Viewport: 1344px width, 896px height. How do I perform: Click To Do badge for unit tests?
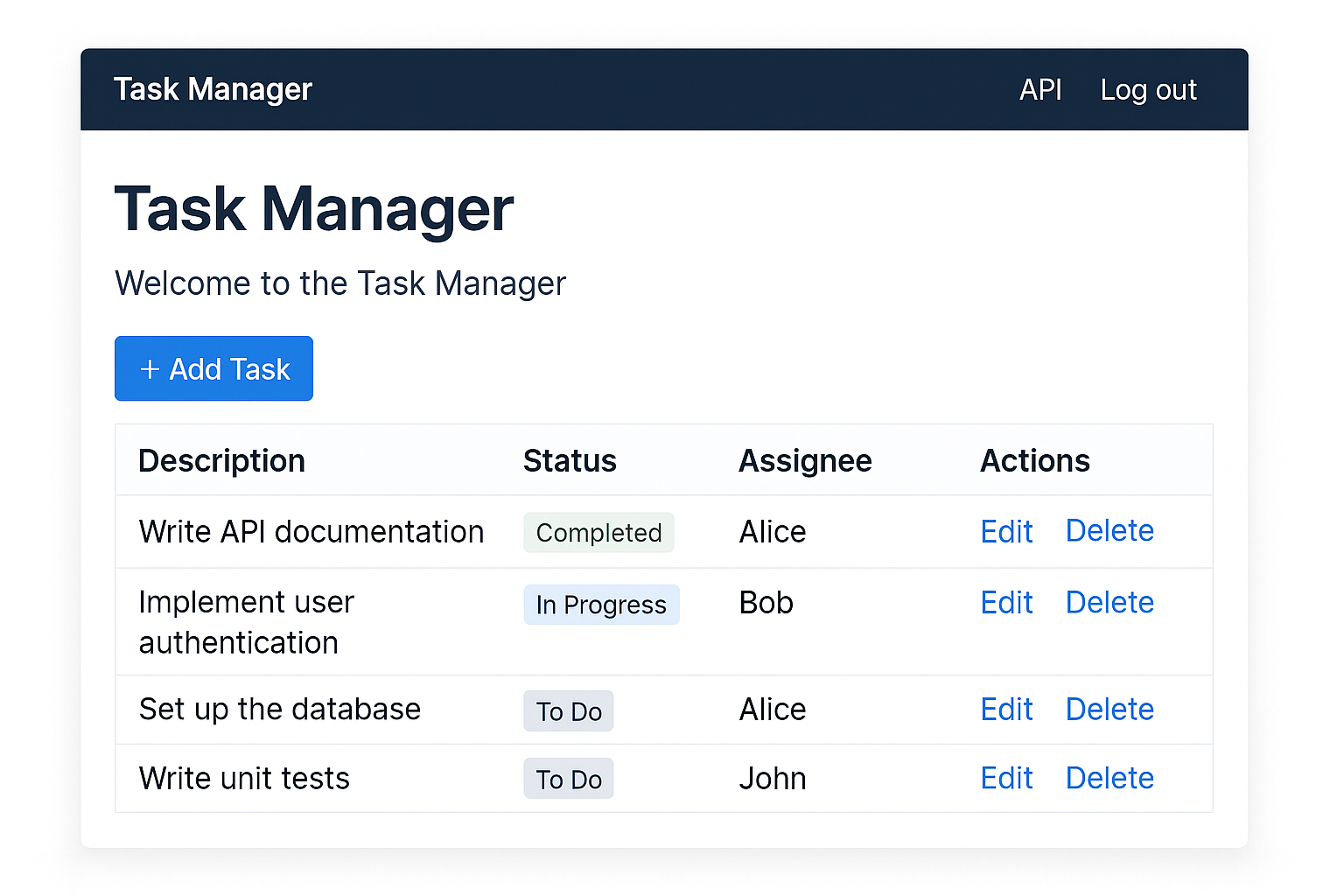click(569, 780)
